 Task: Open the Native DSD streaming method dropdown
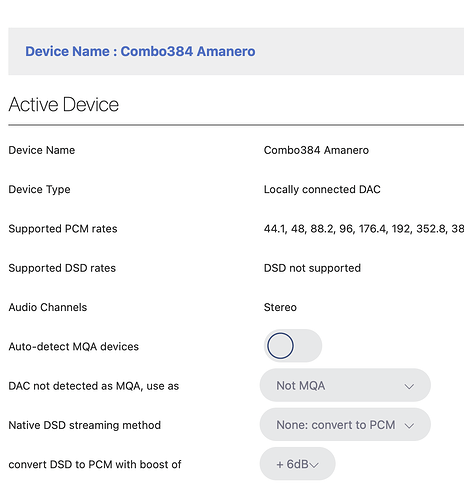click(x=345, y=425)
